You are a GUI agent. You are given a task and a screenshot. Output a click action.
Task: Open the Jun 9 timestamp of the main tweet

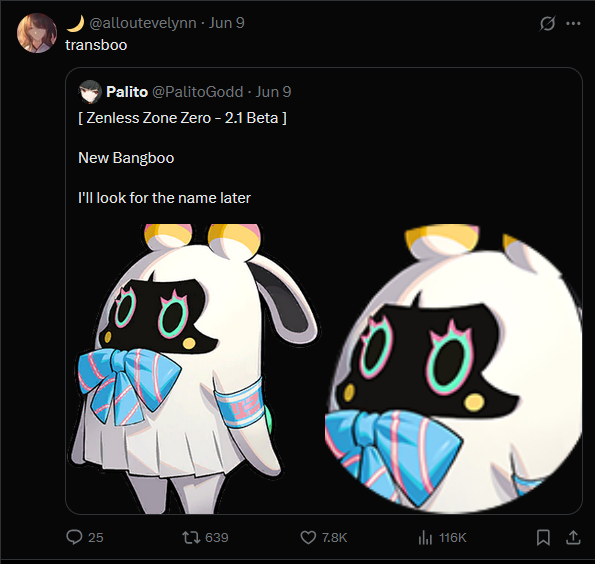coord(227,23)
